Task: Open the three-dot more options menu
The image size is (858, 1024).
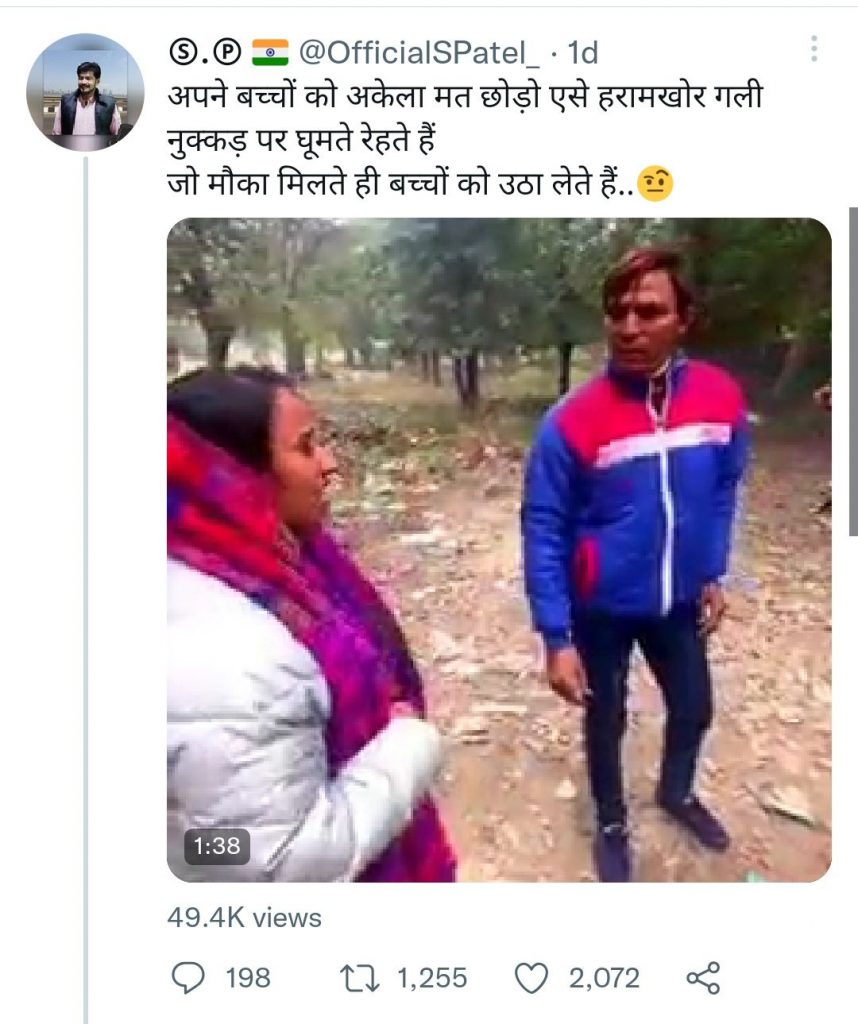Action: 814,49
